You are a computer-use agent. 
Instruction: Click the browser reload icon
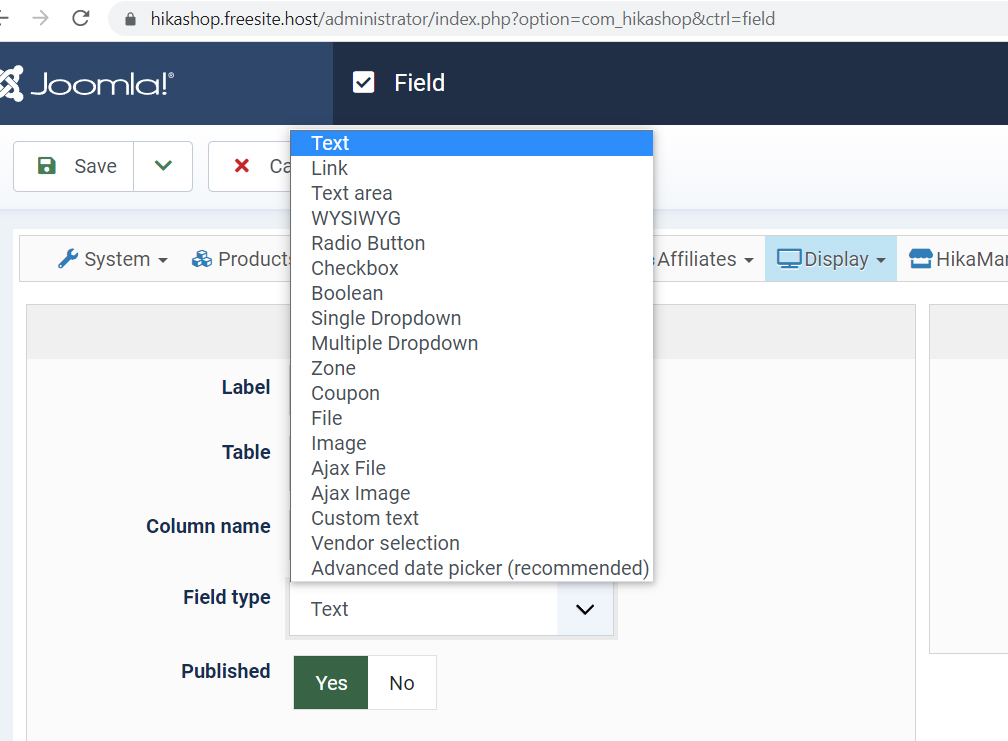tap(81, 18)
